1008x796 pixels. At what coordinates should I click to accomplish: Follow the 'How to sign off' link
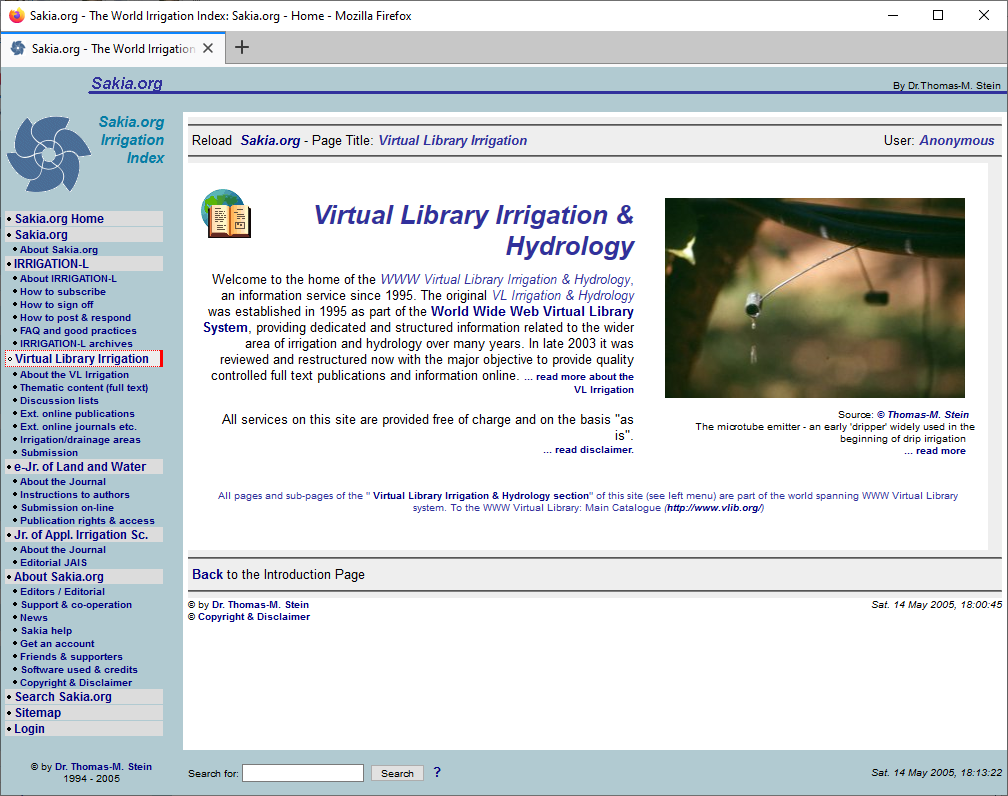click(57, 305)
